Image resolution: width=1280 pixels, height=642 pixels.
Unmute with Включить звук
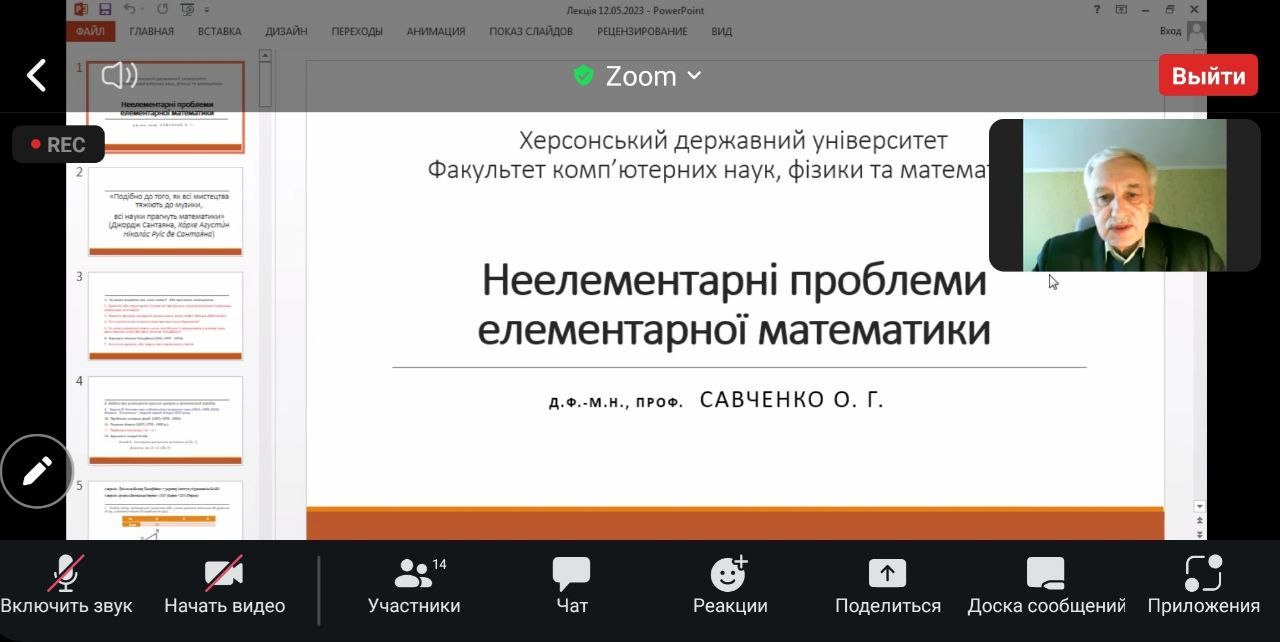click(x=66, y=586)
